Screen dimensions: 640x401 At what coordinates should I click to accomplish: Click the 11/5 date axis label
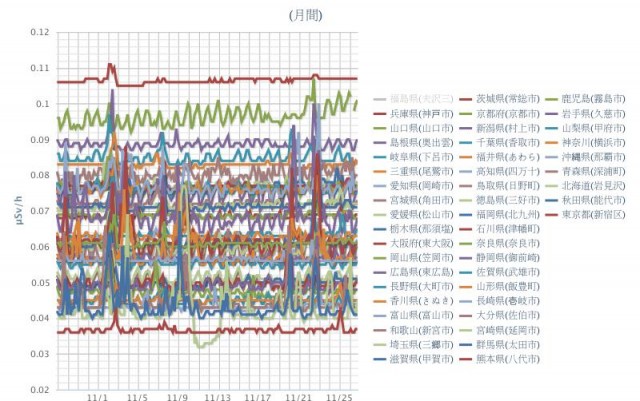click(x=138, y=397)
